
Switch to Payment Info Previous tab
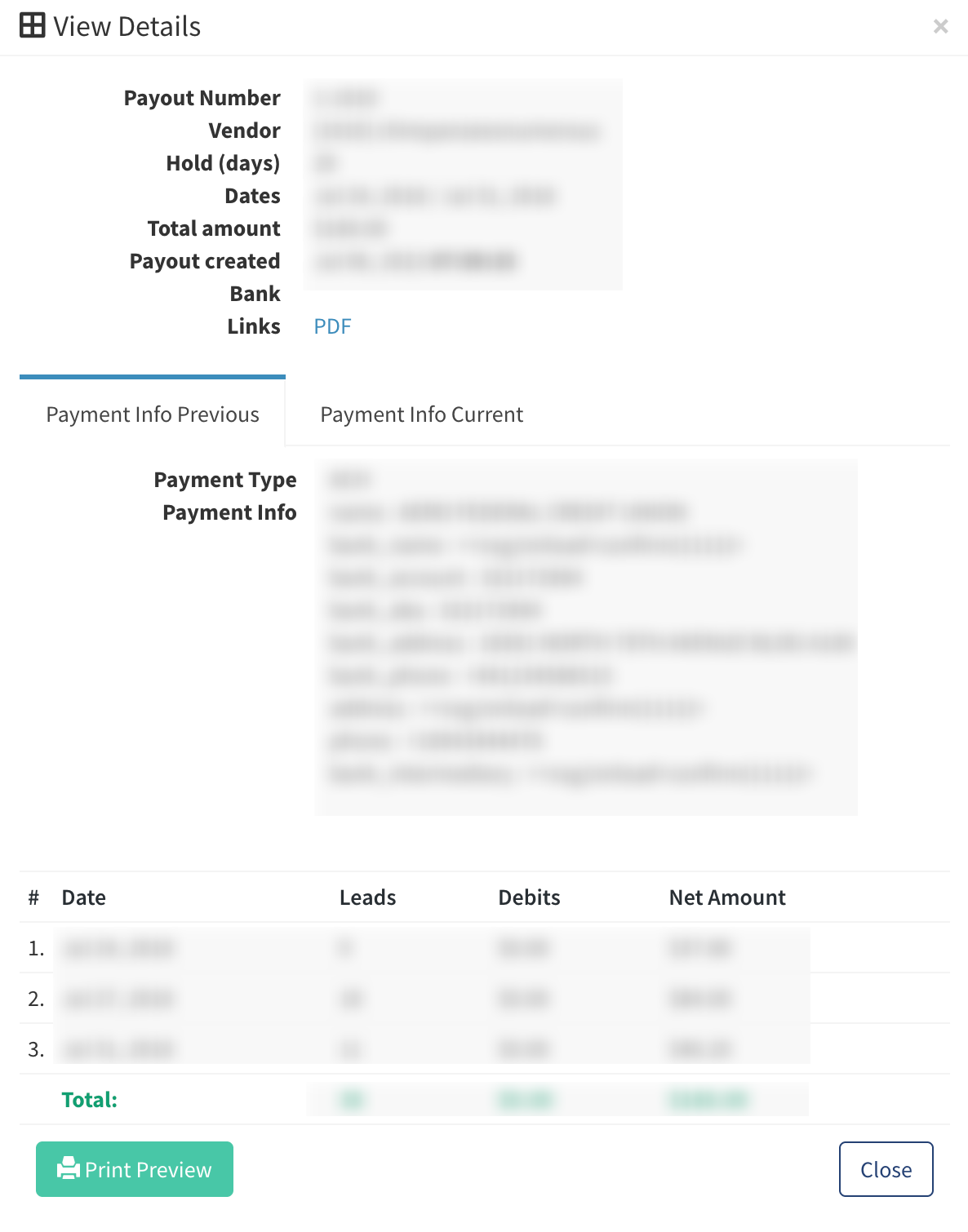(x=153, y=414)
